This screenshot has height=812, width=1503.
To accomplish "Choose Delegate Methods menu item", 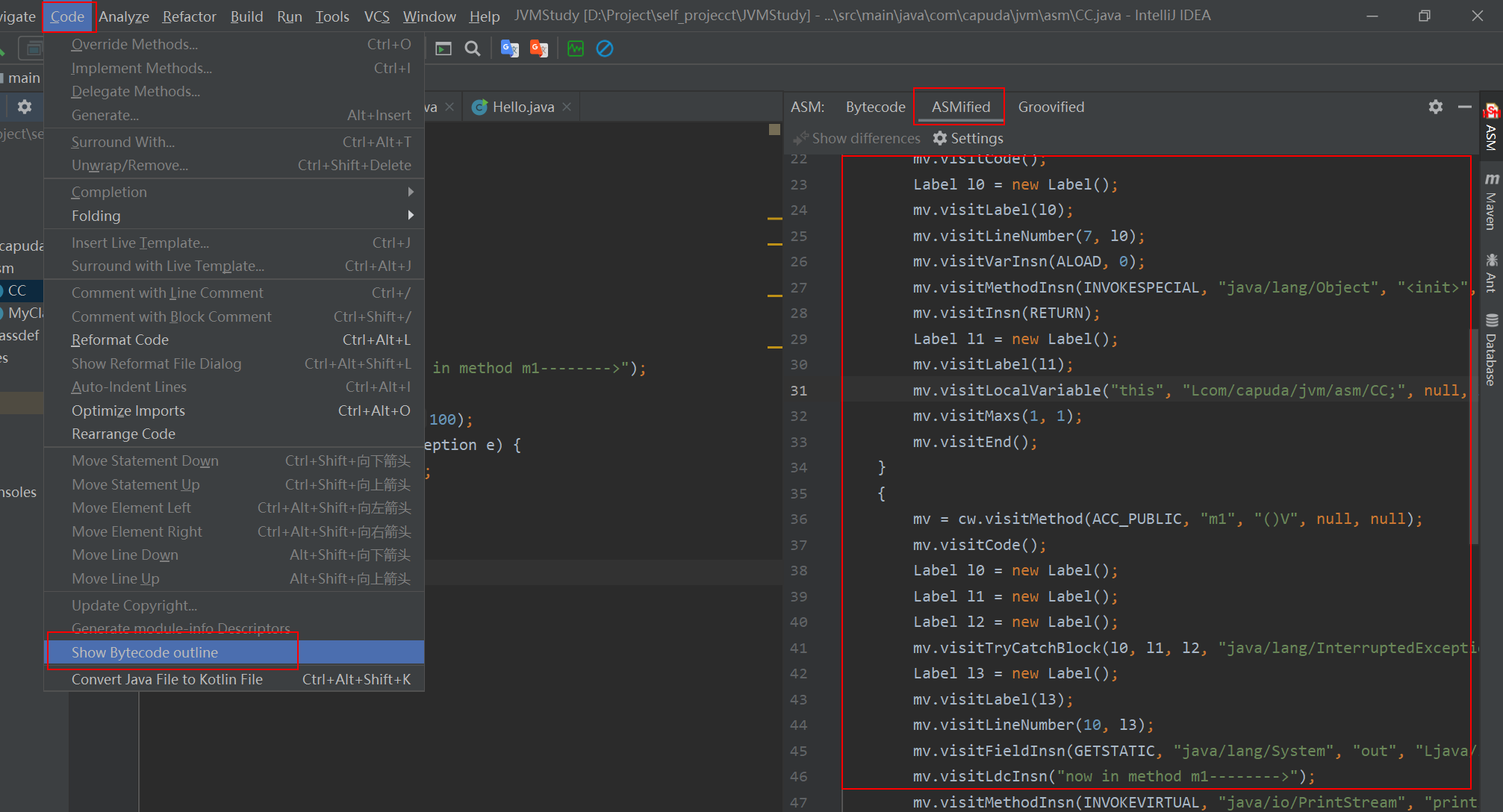I will pos(234,91).
